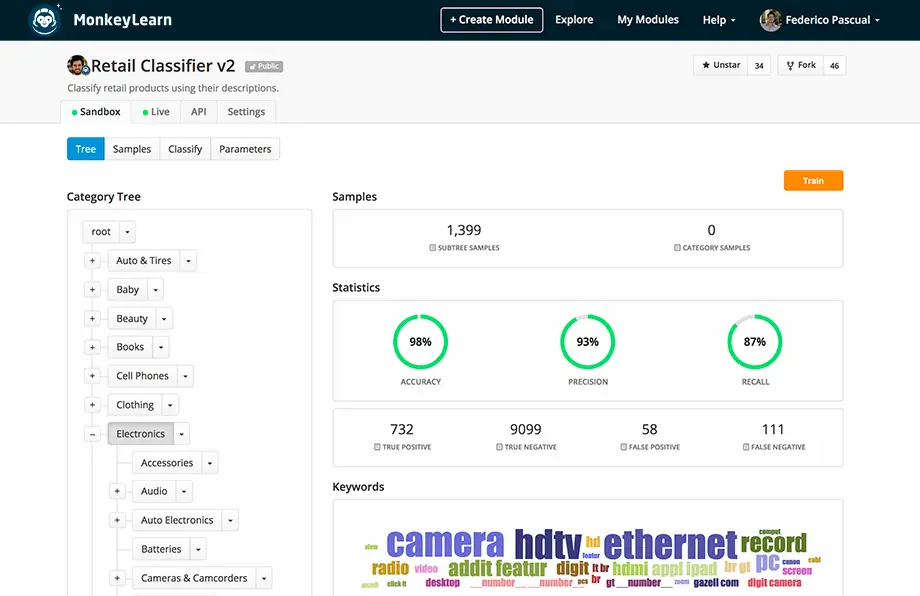
Task: Click the 98% accuracy gauge
Action: tap(420, 342)
